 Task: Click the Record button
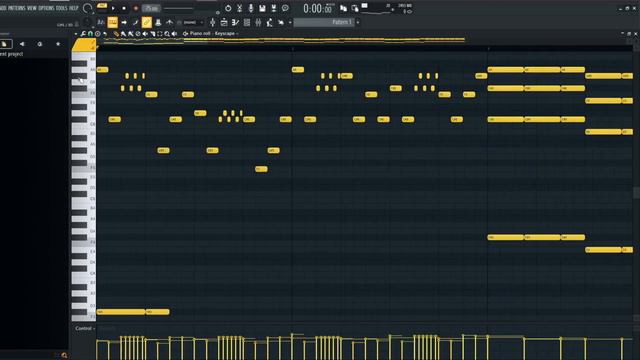coord(136,8)
